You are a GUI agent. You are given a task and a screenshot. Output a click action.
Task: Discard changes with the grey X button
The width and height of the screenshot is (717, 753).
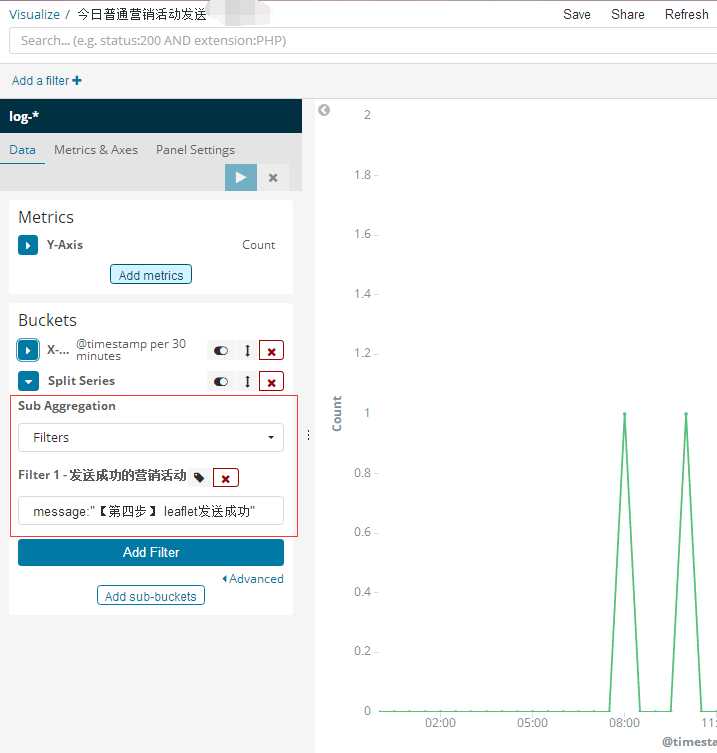(x=273, y=178)
